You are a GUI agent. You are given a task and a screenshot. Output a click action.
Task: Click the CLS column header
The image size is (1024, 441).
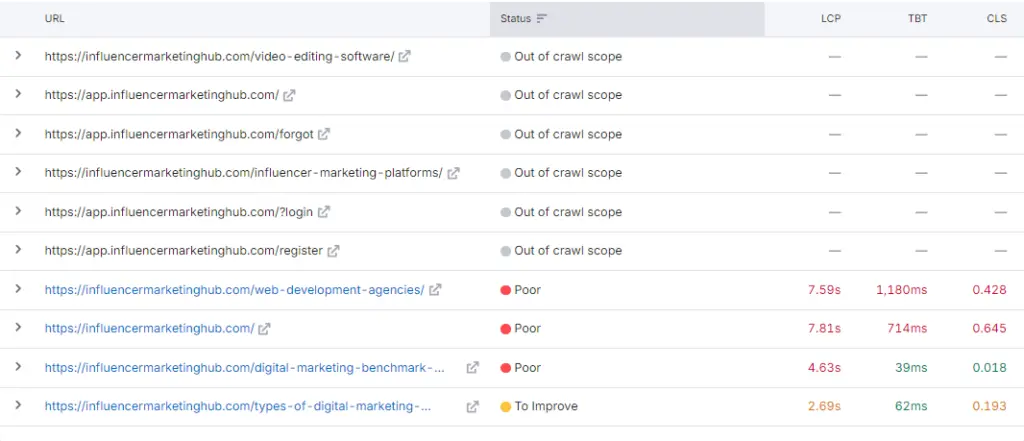tap(996, 18)
